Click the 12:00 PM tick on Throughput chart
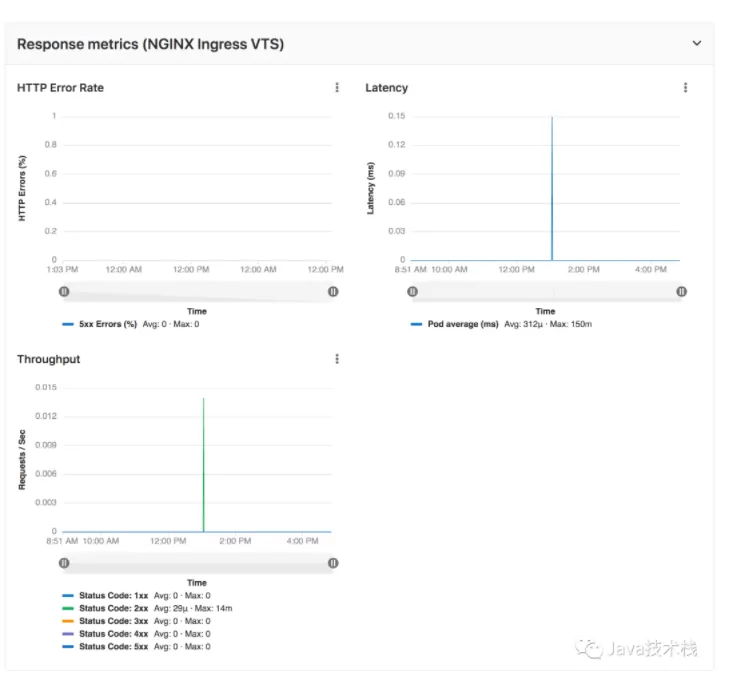The image size is (731, 685). pos(168,541)
